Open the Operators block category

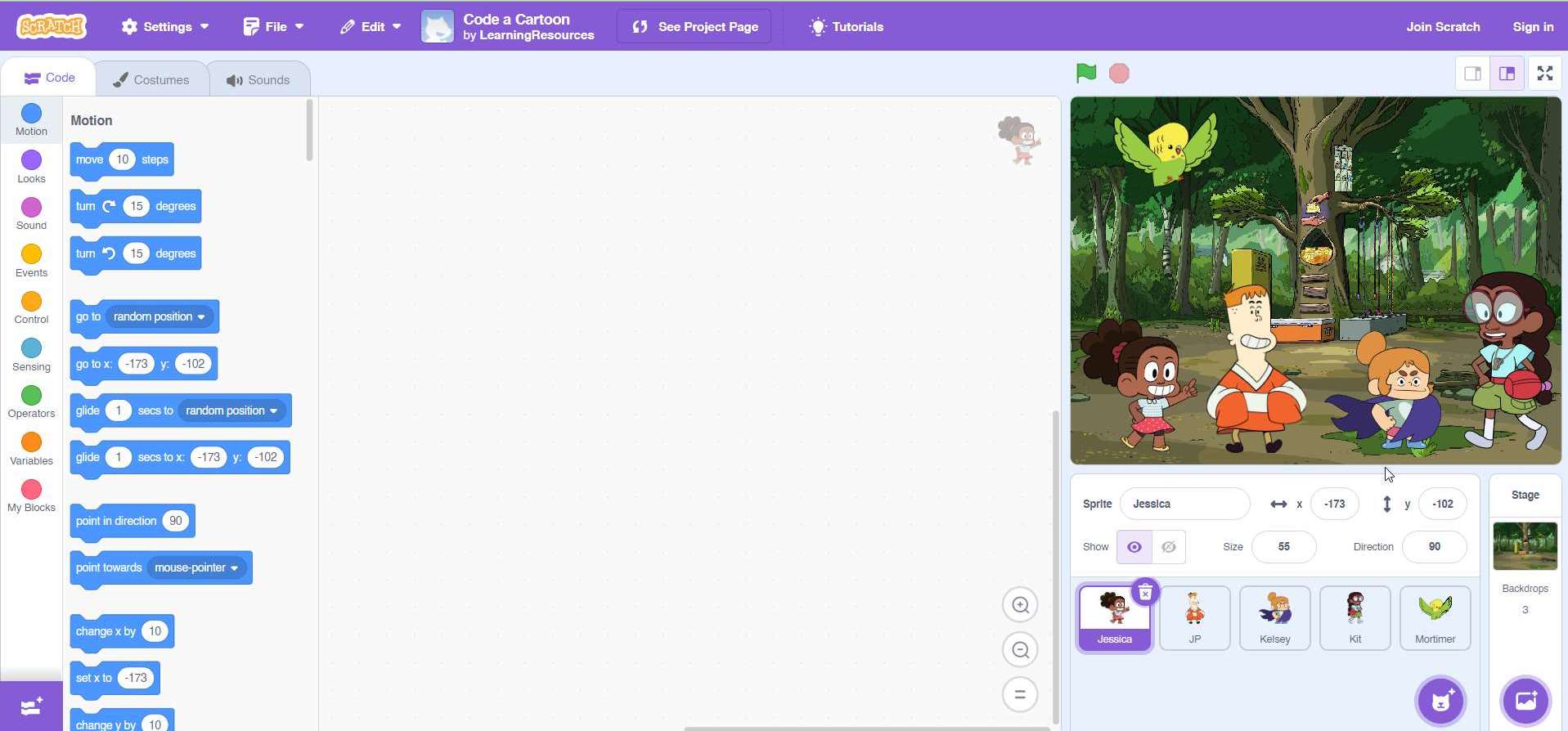point(31,401)
